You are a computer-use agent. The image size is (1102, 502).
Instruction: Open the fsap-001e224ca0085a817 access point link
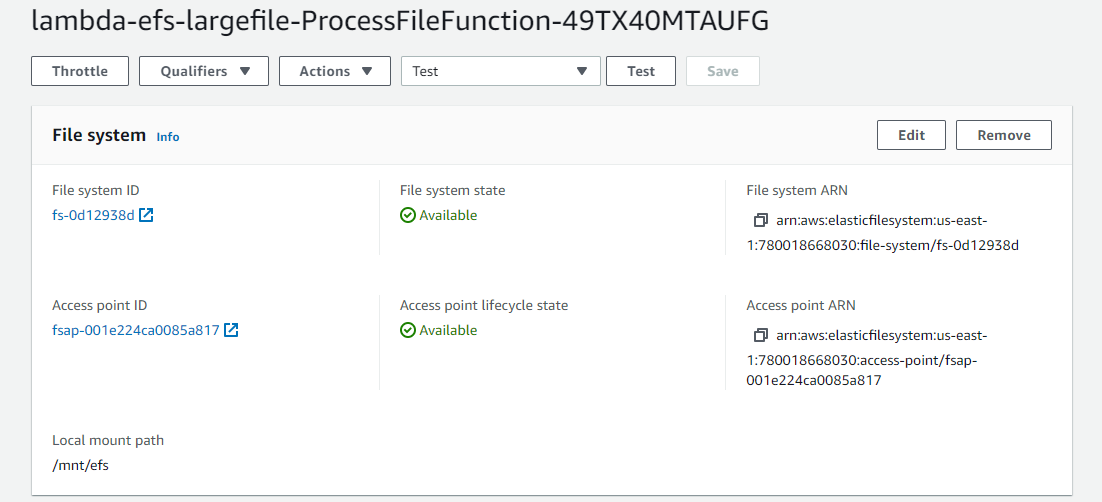tap(135, 330)
